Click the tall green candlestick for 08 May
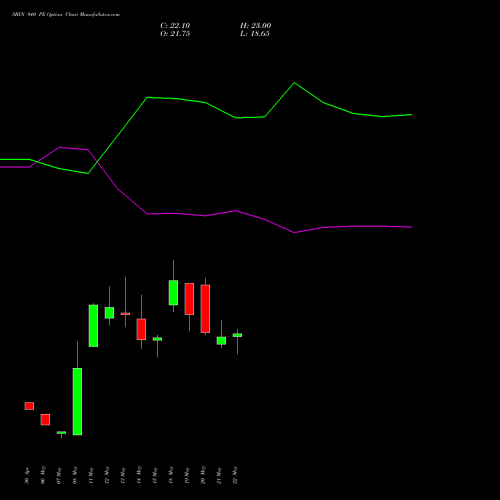Viewport: 500px width, 500px height. (77, 401)
